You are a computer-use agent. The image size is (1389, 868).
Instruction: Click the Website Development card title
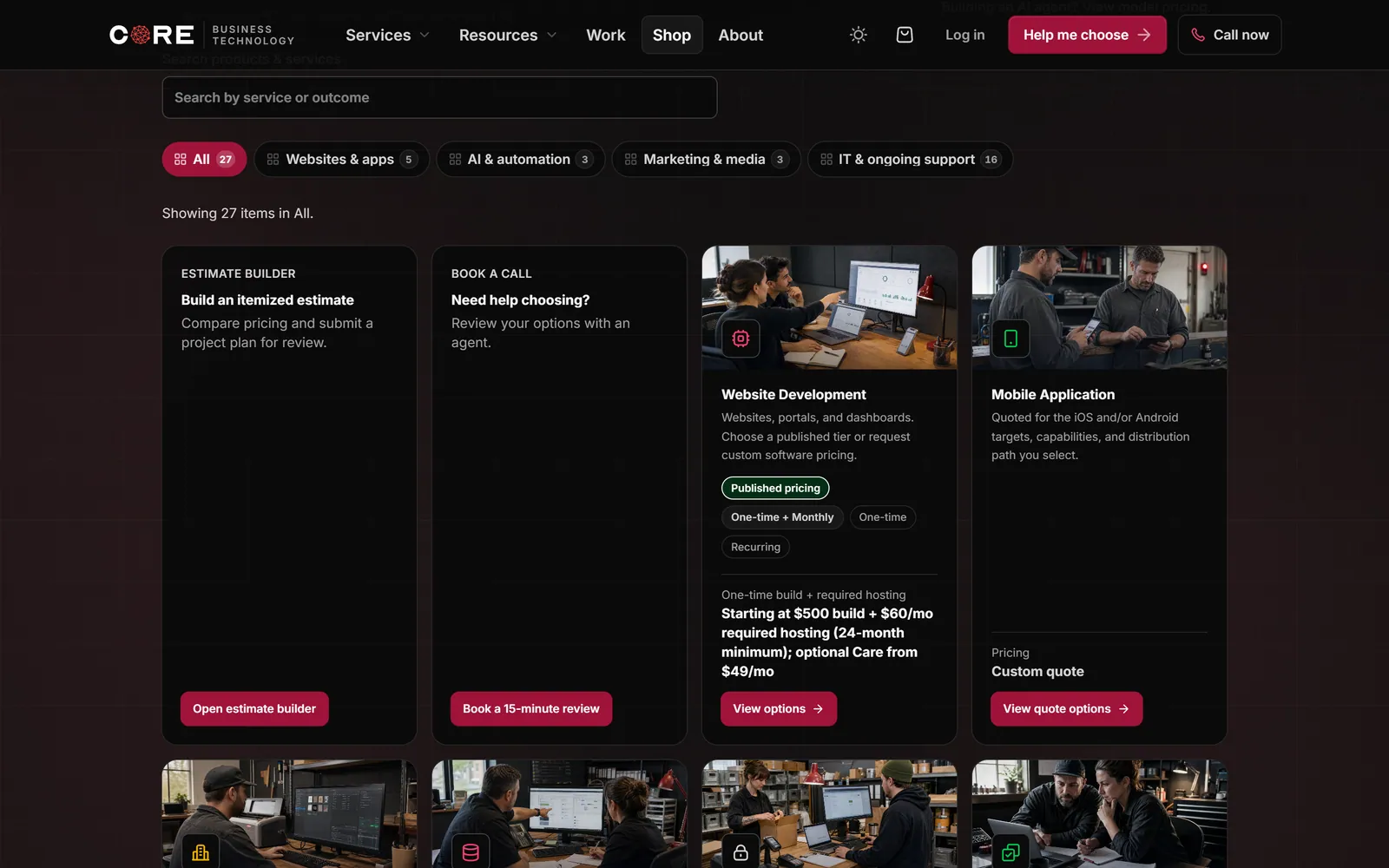point(793,395)
